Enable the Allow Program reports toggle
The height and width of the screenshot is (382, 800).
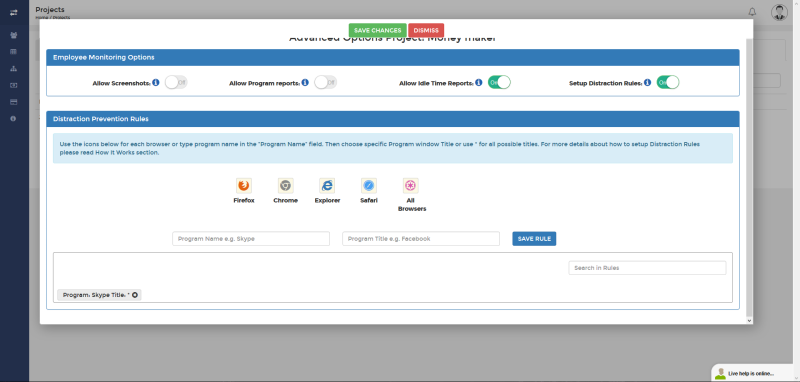[x=326, y=82]
